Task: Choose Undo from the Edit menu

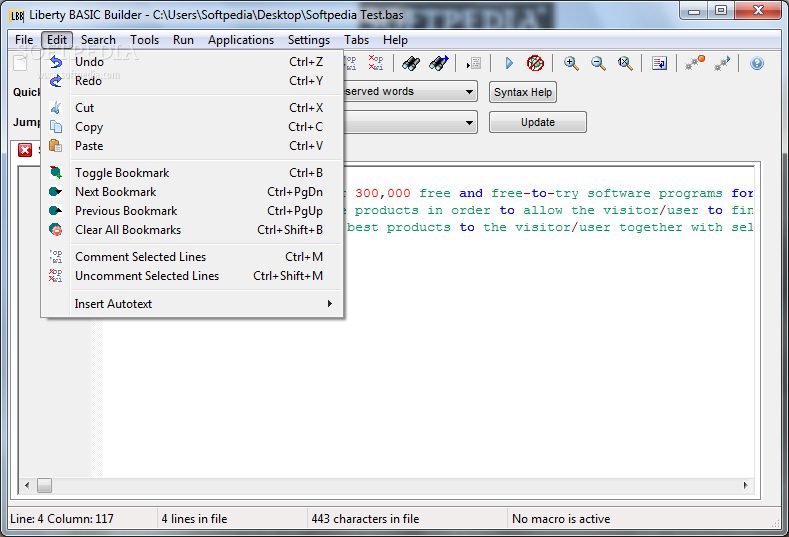Action: (x=192, y=62)
